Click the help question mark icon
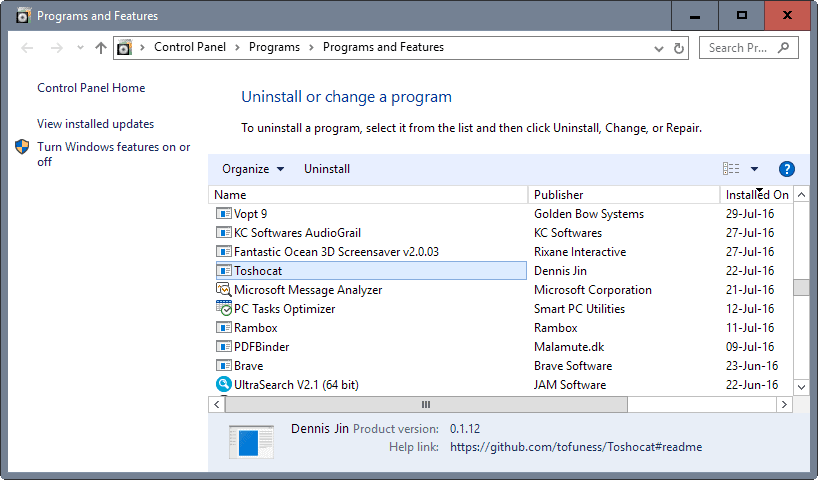Image resolution: width=818 pixels, height=480 pixels. (x=787, y=169)
